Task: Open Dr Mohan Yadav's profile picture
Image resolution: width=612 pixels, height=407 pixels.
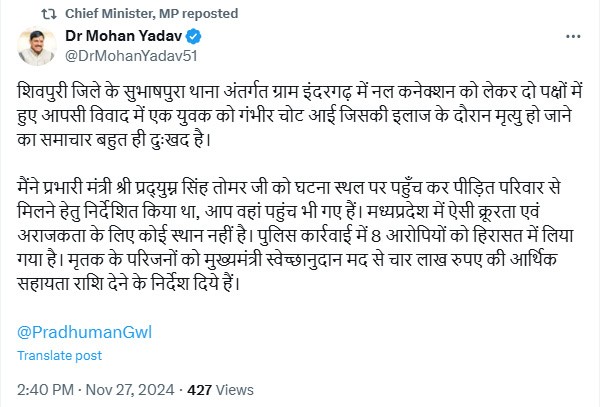Action: [x=36, y=48]
